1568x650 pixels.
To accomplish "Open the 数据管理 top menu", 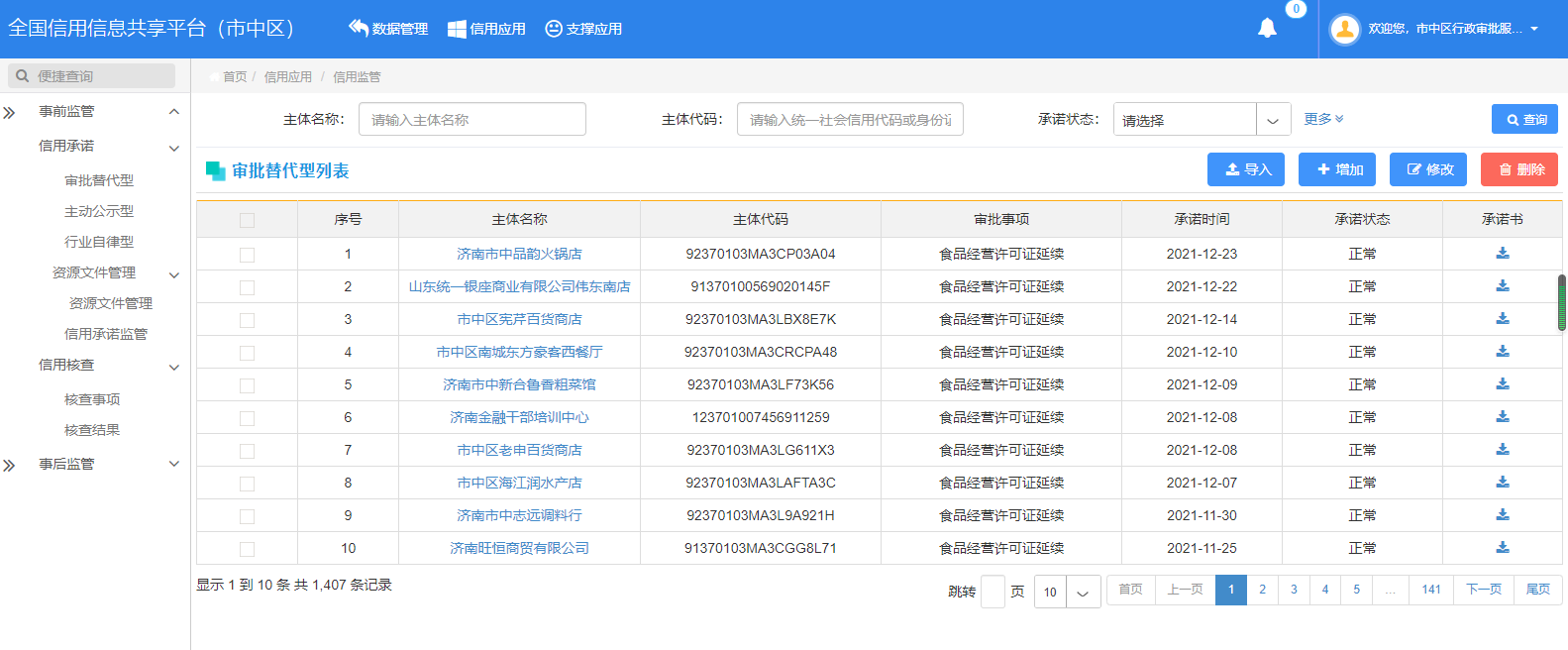I will (388, 29).
